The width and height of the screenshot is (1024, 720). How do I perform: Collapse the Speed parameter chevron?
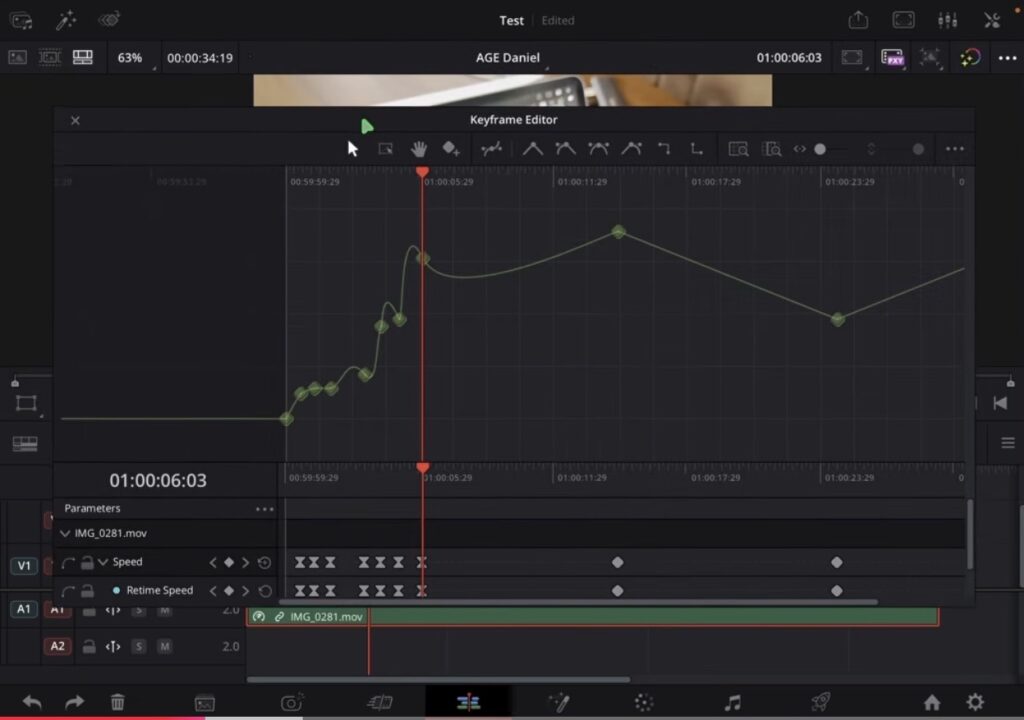(103, 562)
